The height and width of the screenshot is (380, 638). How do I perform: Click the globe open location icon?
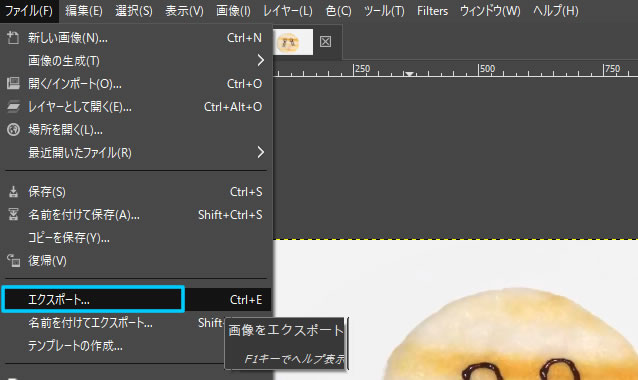13,130
